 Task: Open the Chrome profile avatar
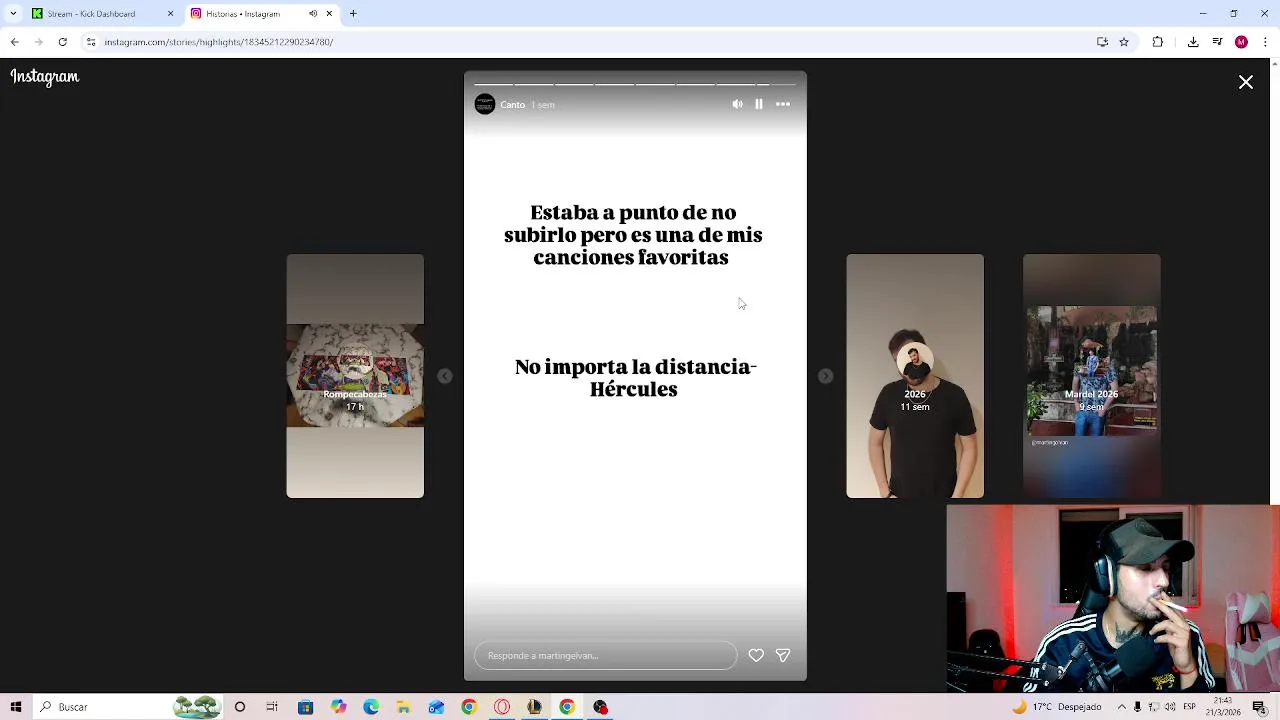tap(1241, 42)
